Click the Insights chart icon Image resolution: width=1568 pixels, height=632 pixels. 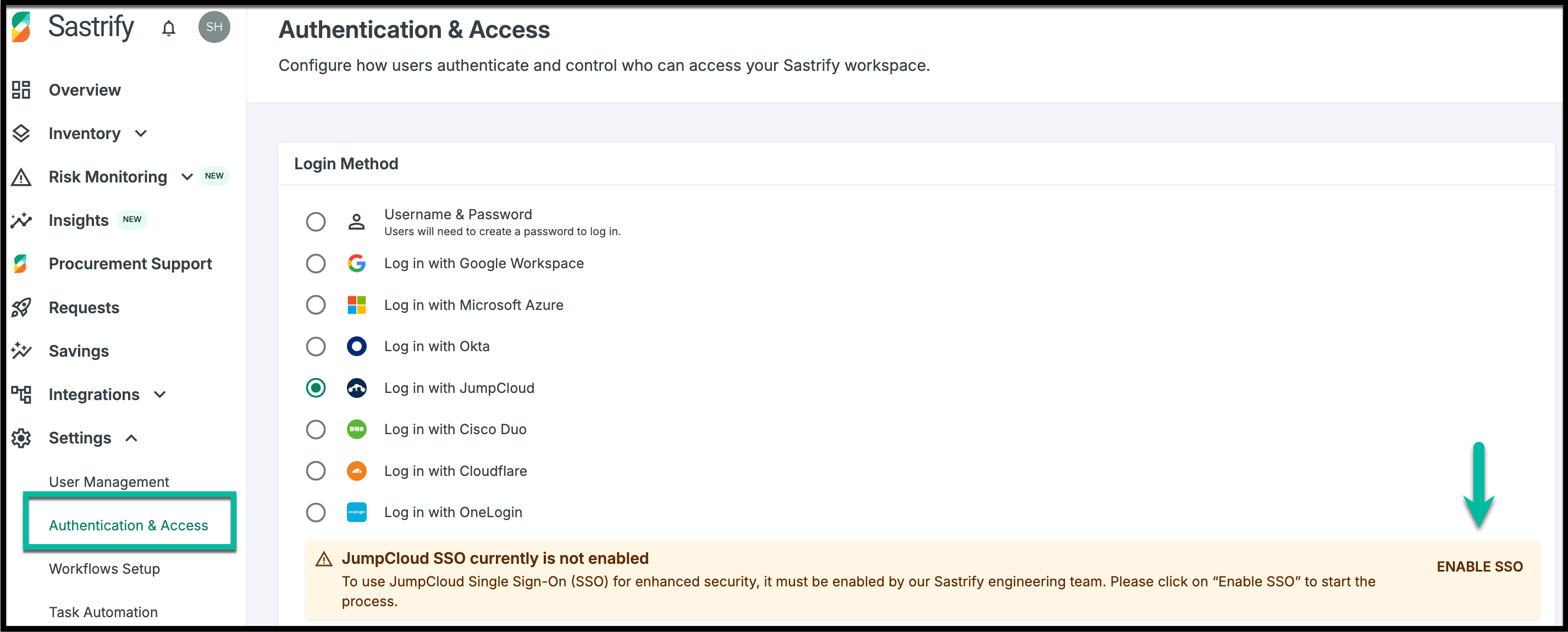pos(21,220)
